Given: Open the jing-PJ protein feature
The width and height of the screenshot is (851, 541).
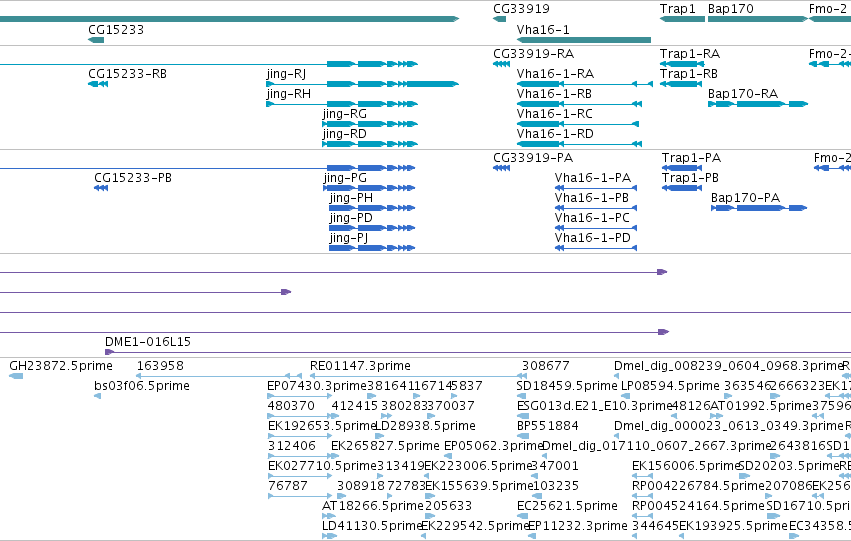Looking at the screenshot, I should tap(372, 249).
